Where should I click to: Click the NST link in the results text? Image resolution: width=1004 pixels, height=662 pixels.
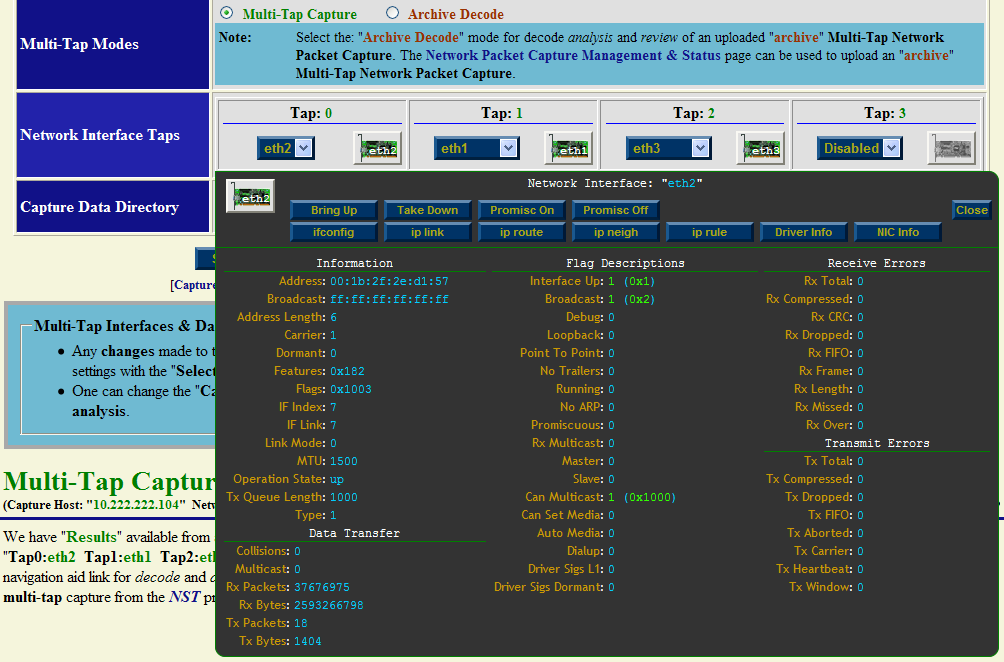pos(184,597)
